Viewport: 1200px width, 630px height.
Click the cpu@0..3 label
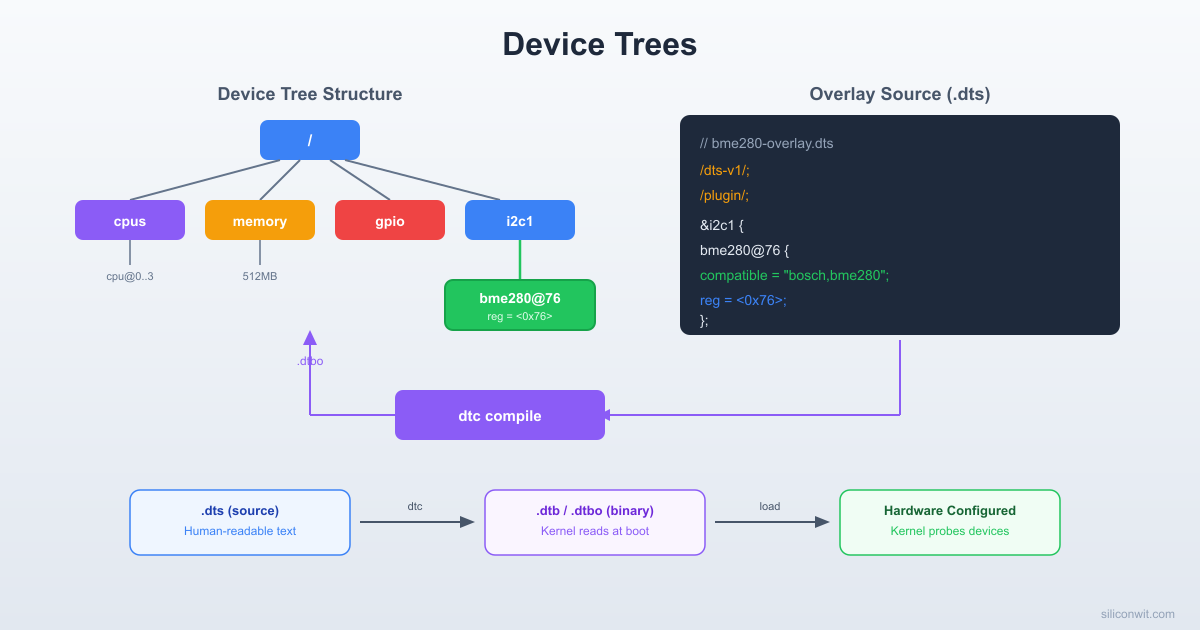(130, 276)
